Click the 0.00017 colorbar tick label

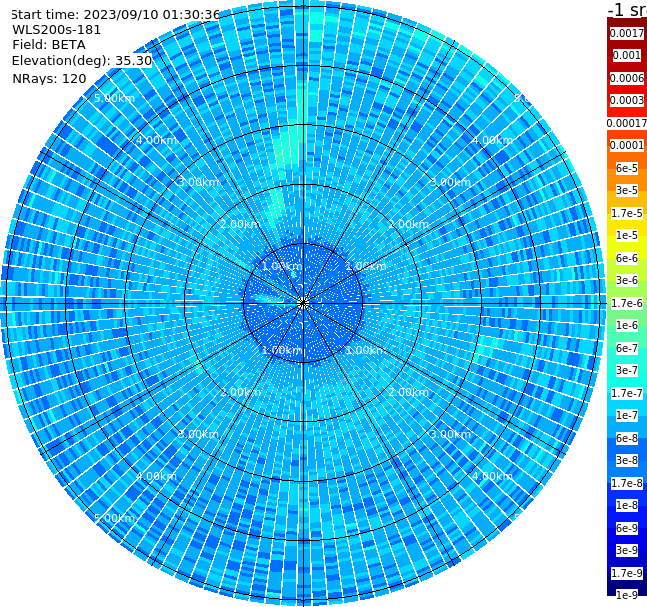click(627, 123)
